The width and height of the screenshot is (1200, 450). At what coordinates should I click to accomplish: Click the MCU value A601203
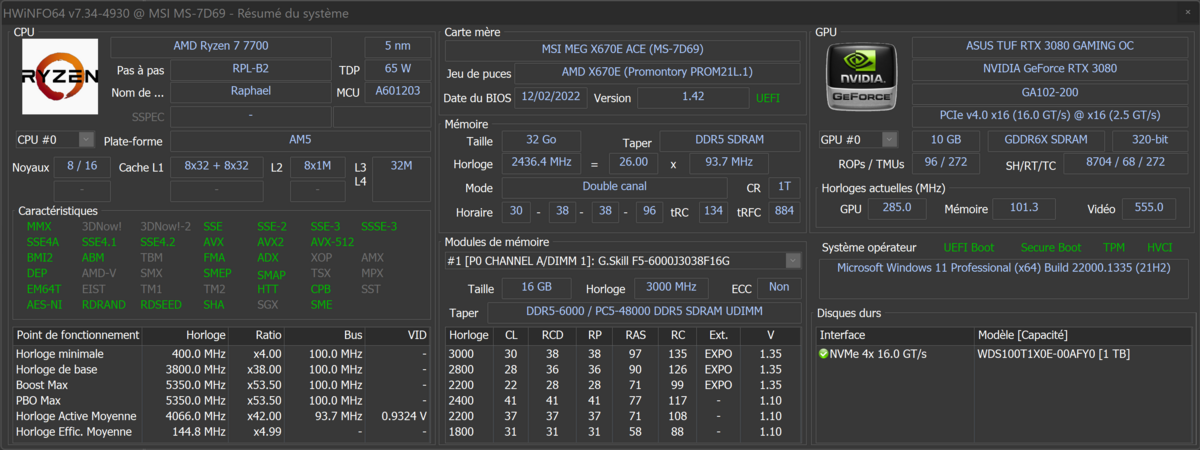click(x=397, y=92)
